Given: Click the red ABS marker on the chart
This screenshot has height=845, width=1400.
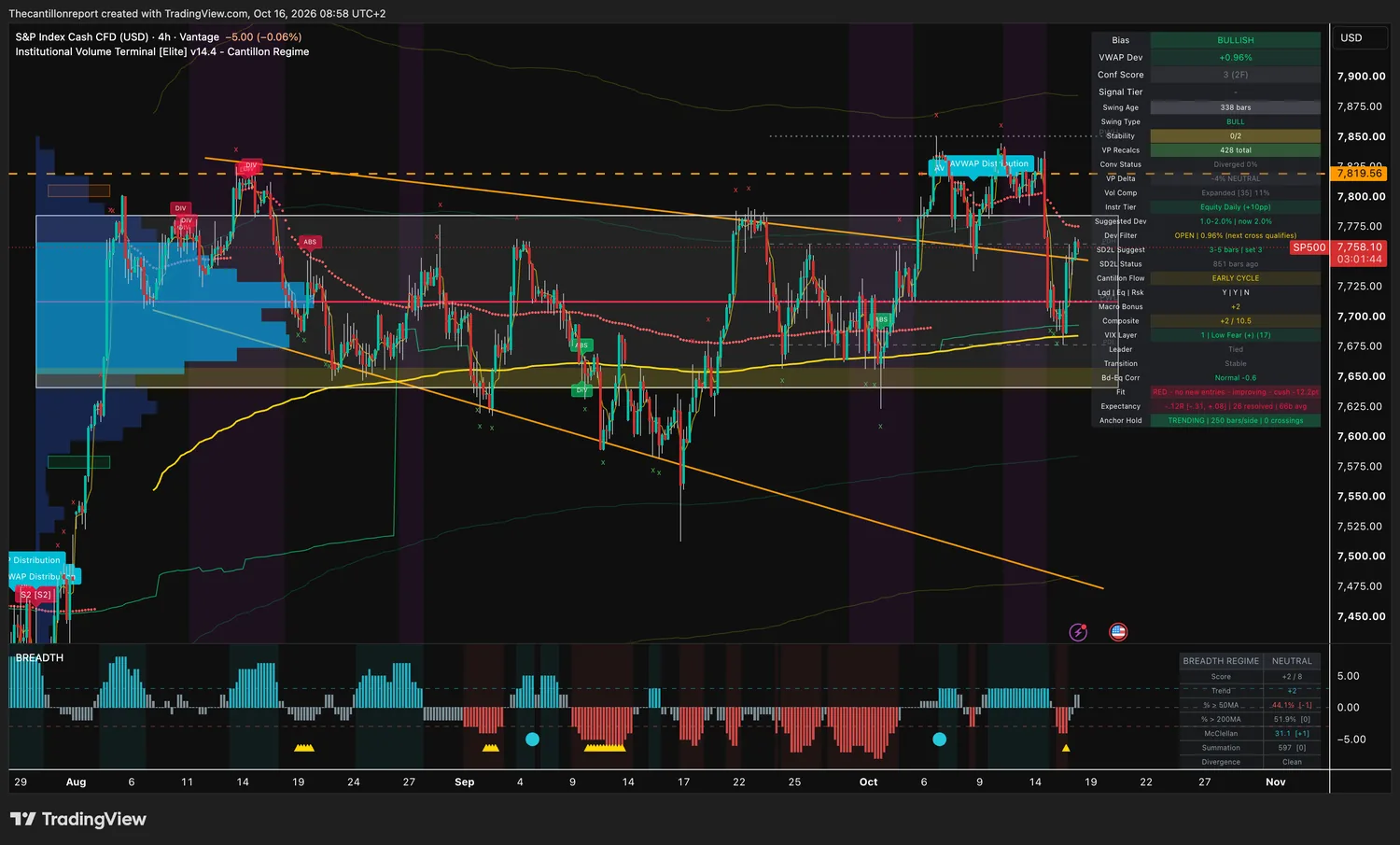Looking at the screenshot, I should (x=310, y=242).
